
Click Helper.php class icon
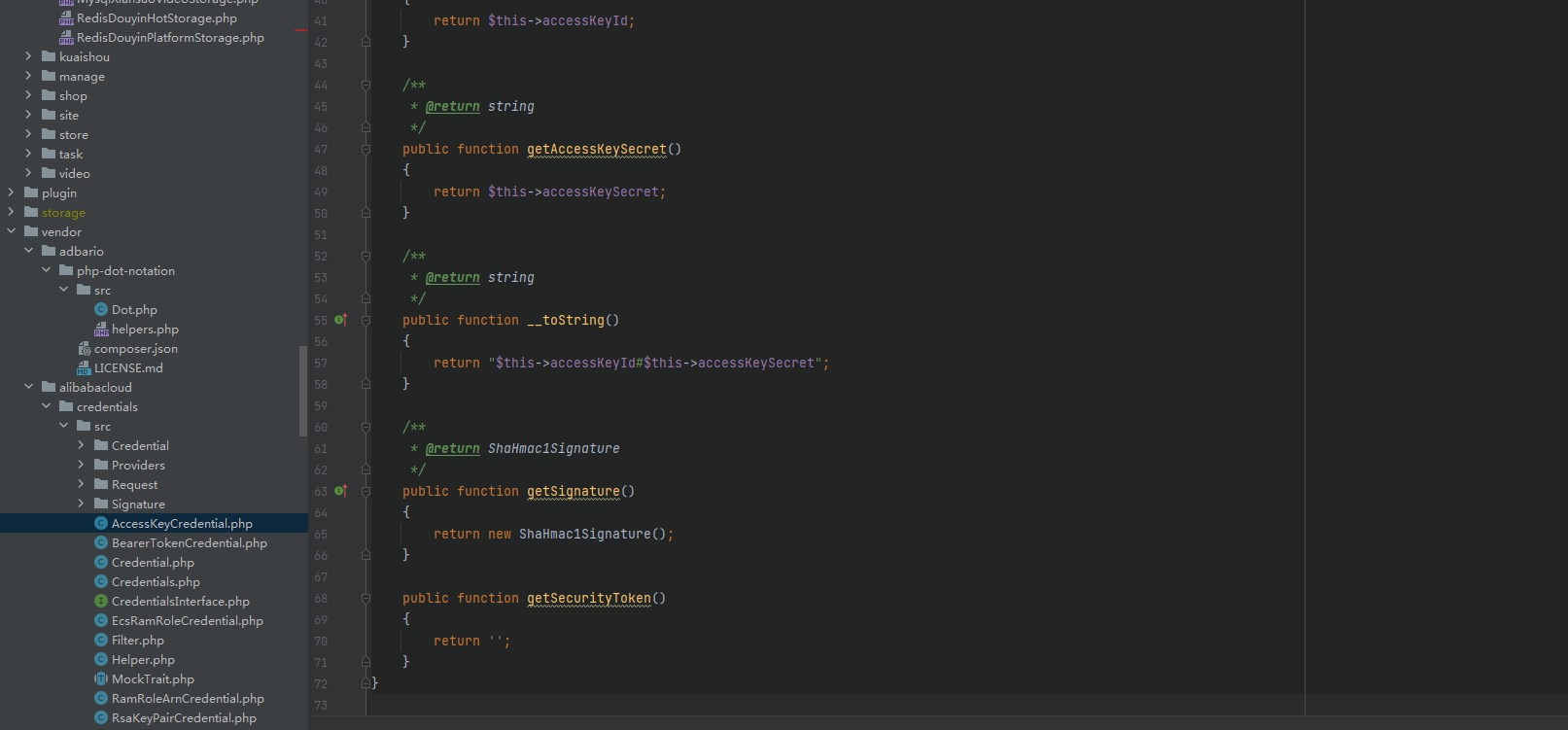tap(101, 659)
